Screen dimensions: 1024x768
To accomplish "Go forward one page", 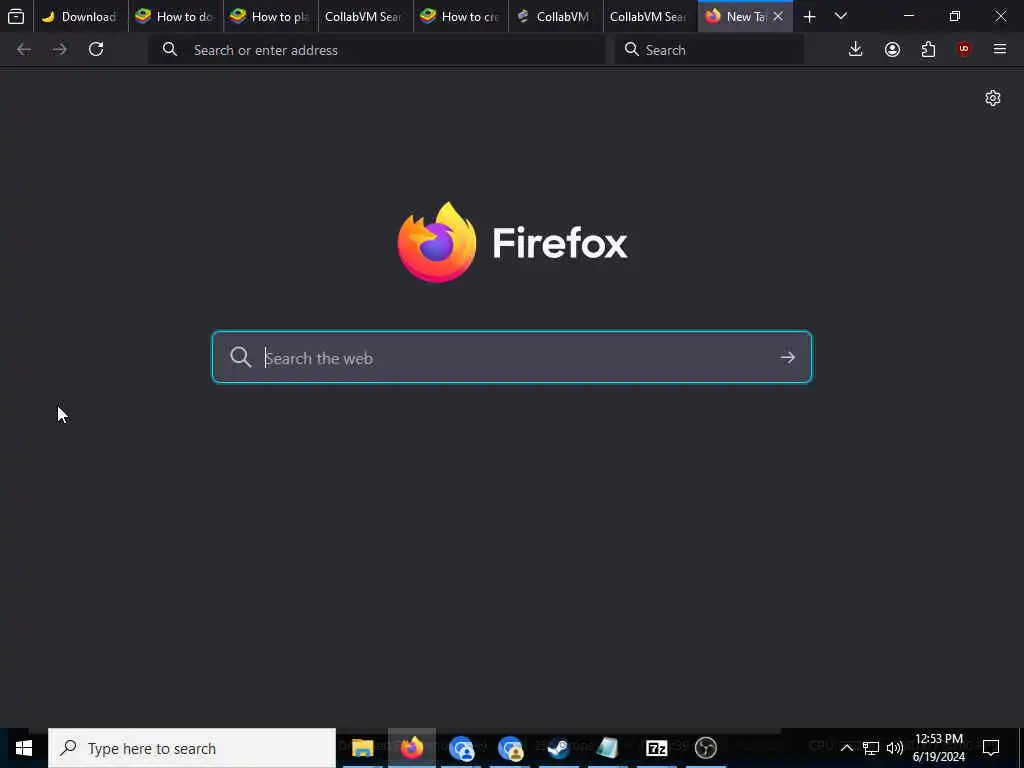I will point(60,49).
